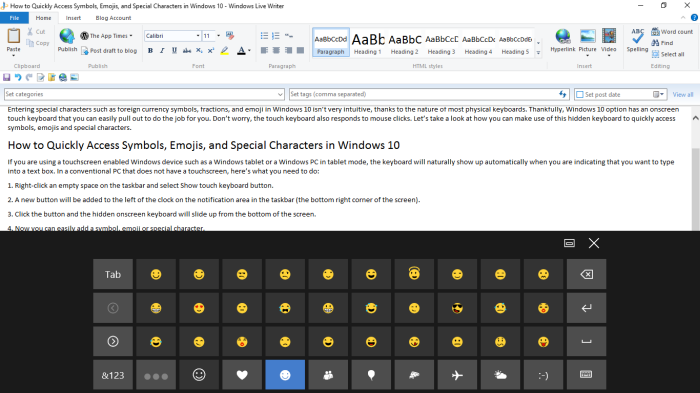Toggle Superscript formatting
Screen dimensions: 700x393
tap(211, 51)
